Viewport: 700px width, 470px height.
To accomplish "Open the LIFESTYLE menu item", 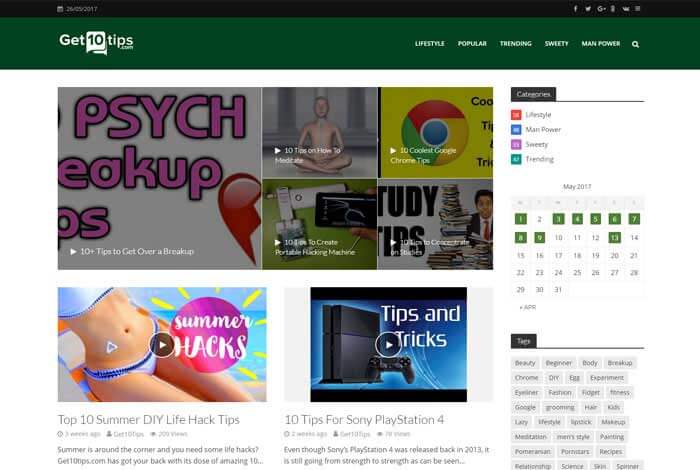I will tap(429, 44).
